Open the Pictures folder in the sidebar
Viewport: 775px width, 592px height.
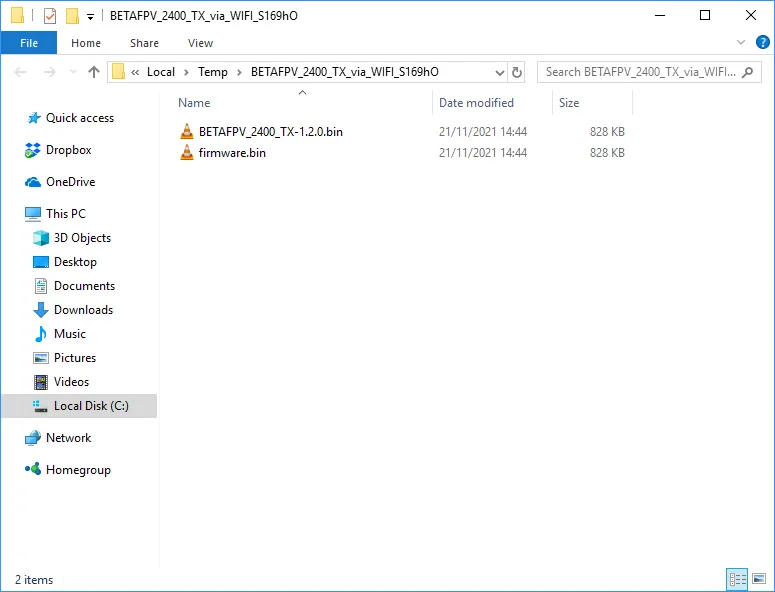[x=75, y=358]
